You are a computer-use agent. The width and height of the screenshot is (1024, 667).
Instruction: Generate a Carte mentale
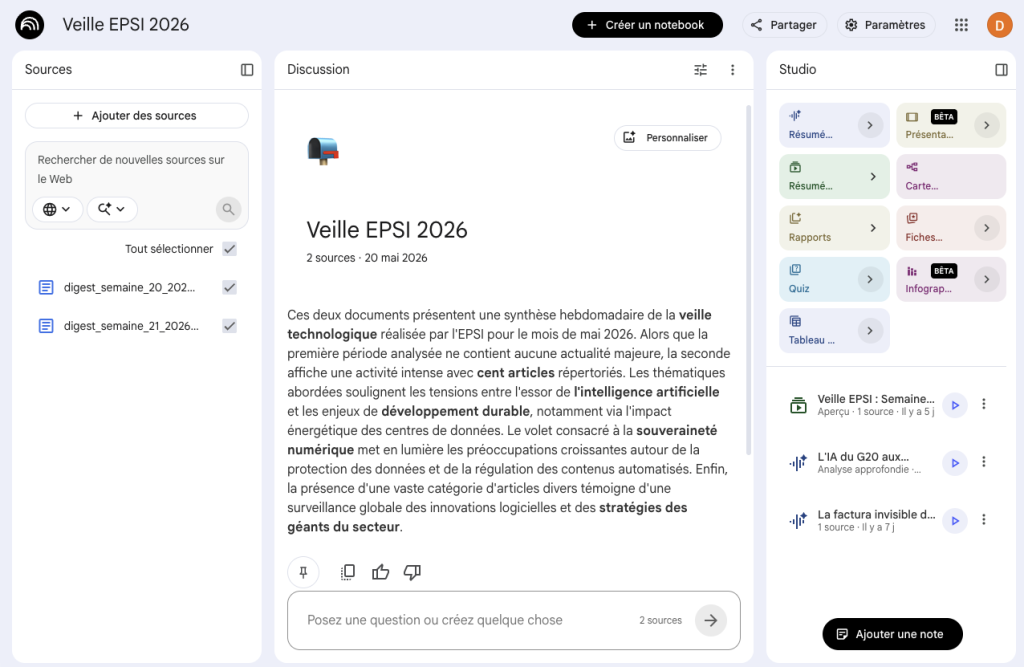coord(951,176)
